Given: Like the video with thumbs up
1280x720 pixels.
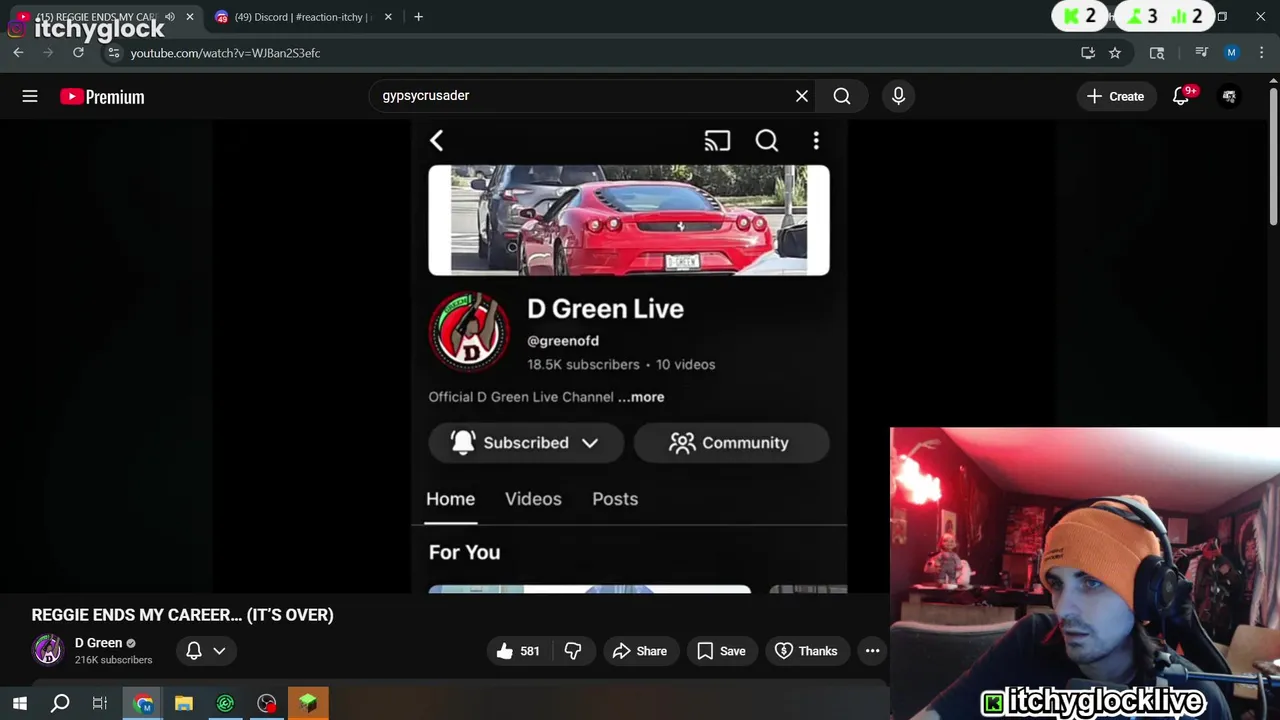Looking at the screenshot, I should 517,651.
